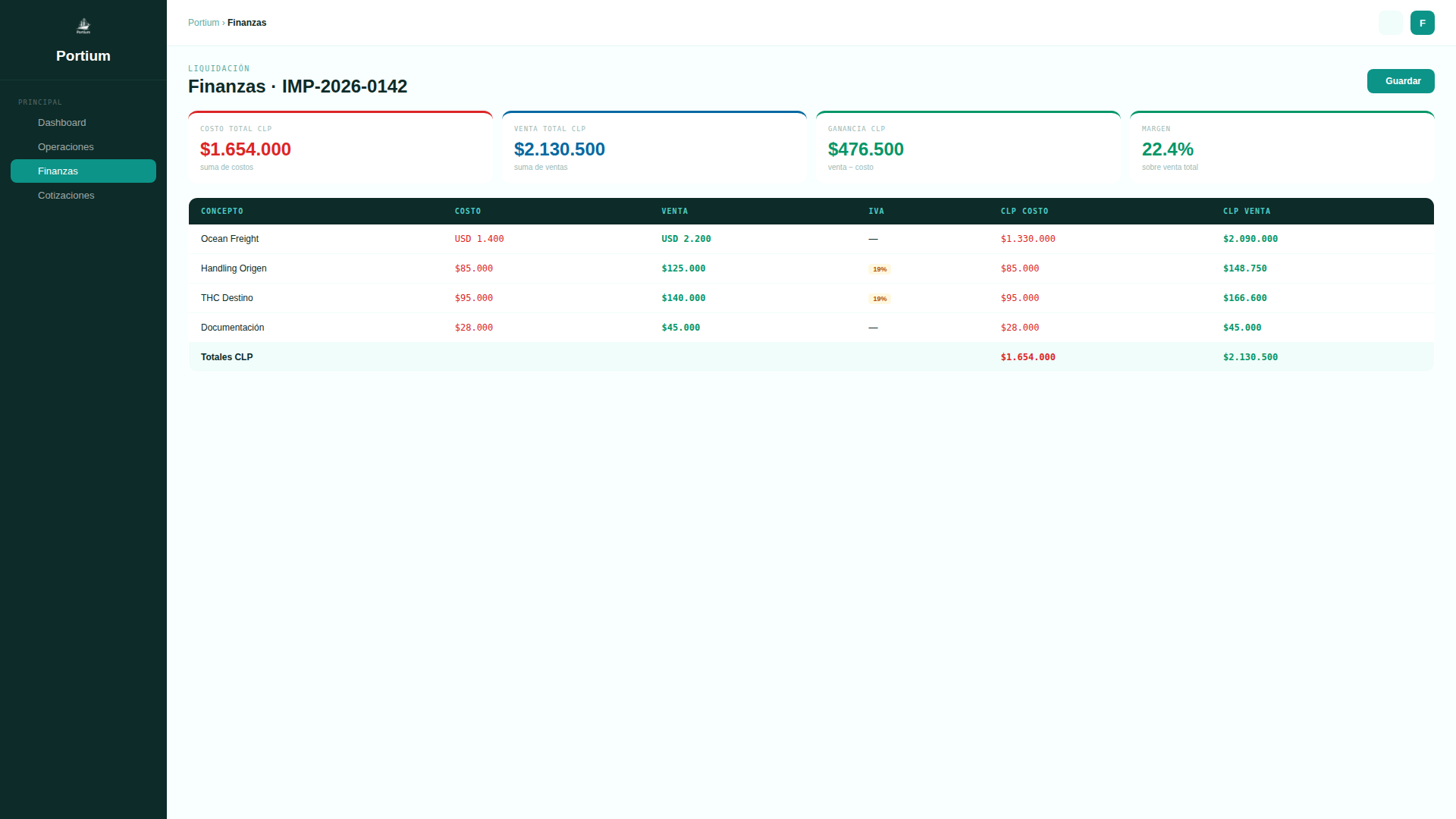Click the $140.000 venta cell
Image resolution: width=1456 pixels, height=819 pixels.
pos(683,298)
